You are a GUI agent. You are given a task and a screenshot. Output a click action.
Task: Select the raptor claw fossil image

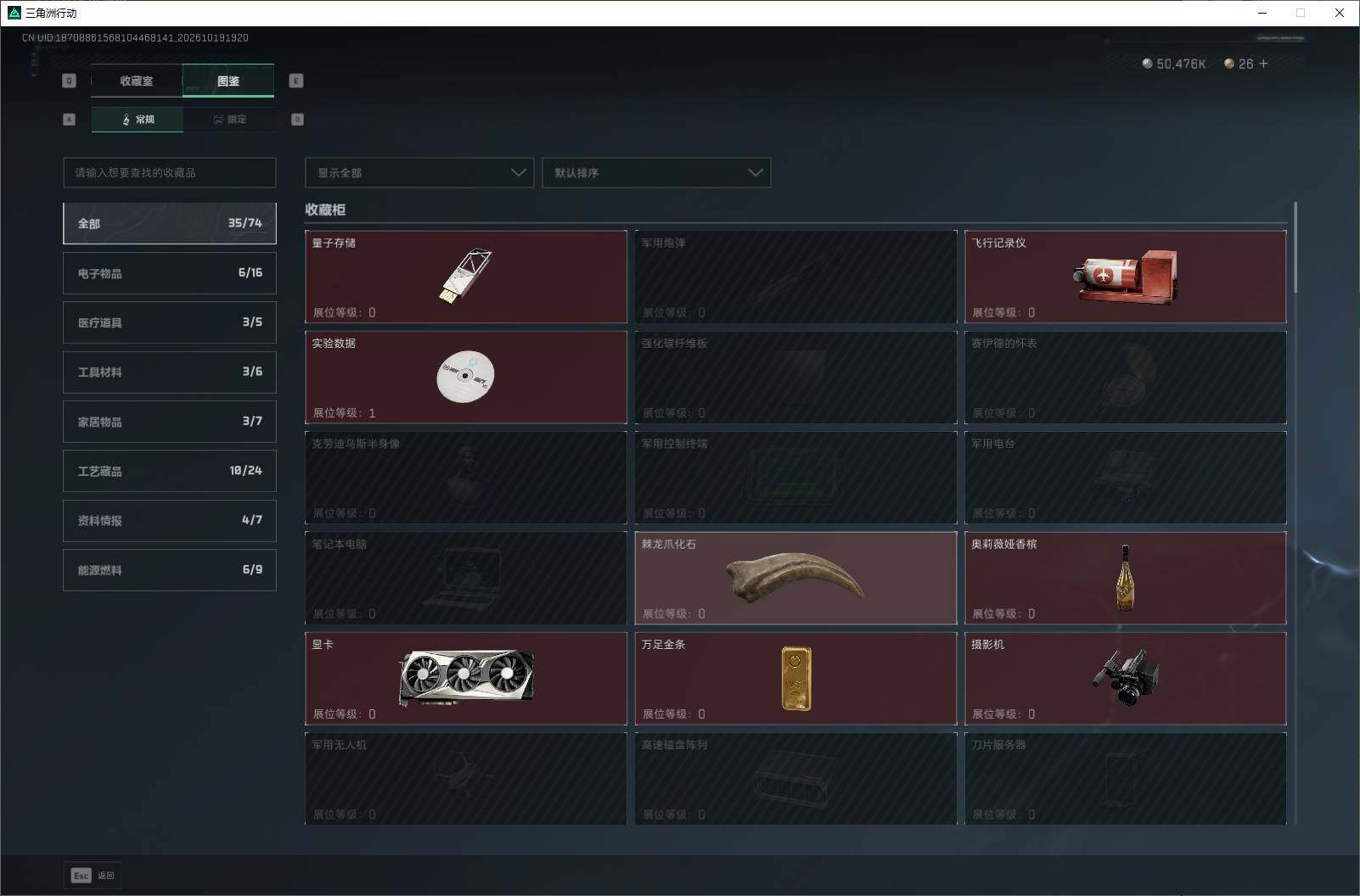[x=795, y=577]
